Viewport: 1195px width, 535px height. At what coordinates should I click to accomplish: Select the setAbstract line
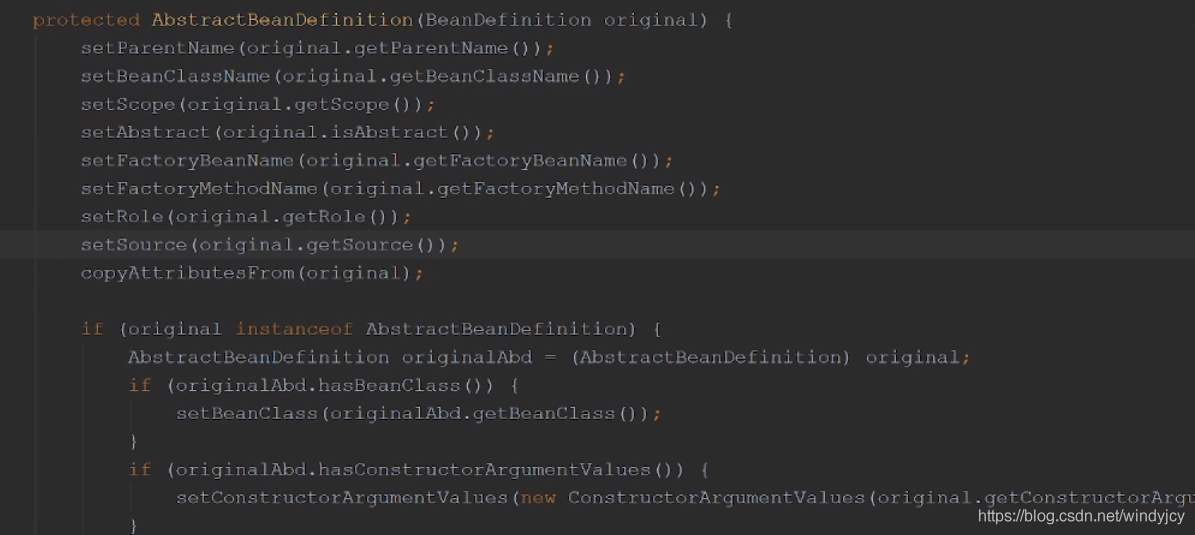[287, 133]
